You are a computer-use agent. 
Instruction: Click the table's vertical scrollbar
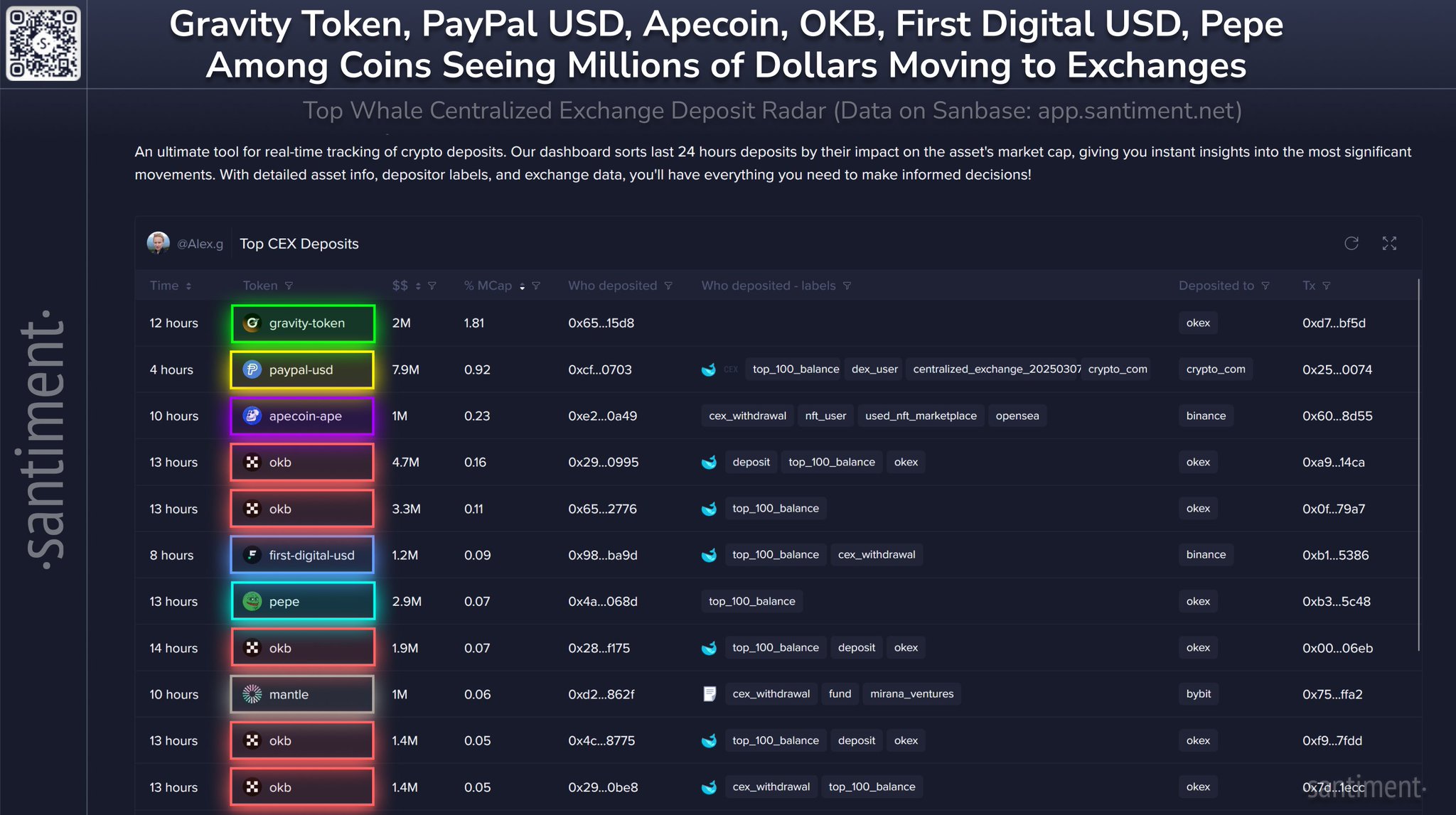tap(1418, 465)
